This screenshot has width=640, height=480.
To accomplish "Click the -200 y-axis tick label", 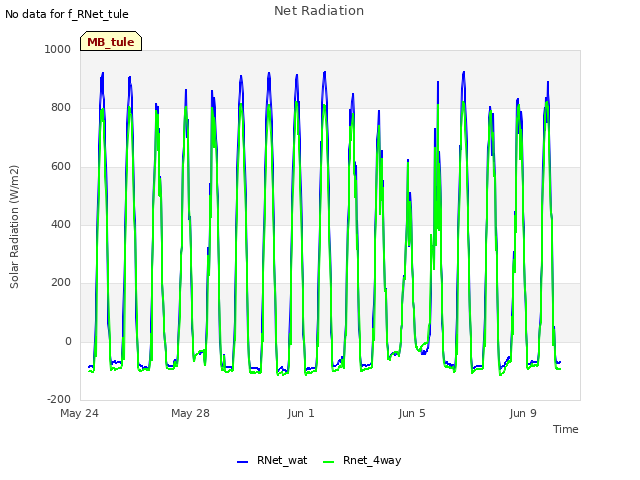I will pyautogui.click(x=59, y=399).
